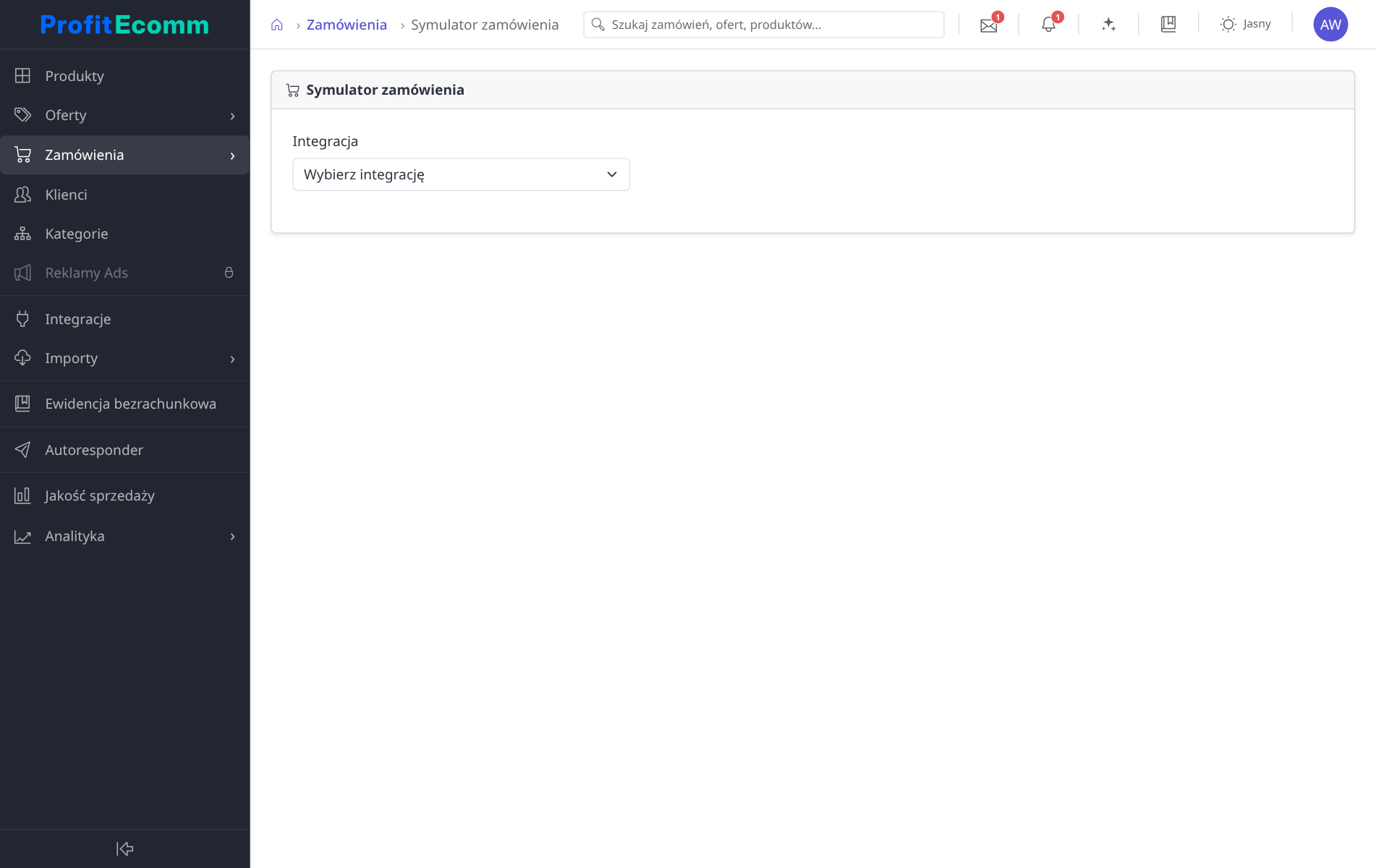Click the ProfitEcomm logo

124,25
